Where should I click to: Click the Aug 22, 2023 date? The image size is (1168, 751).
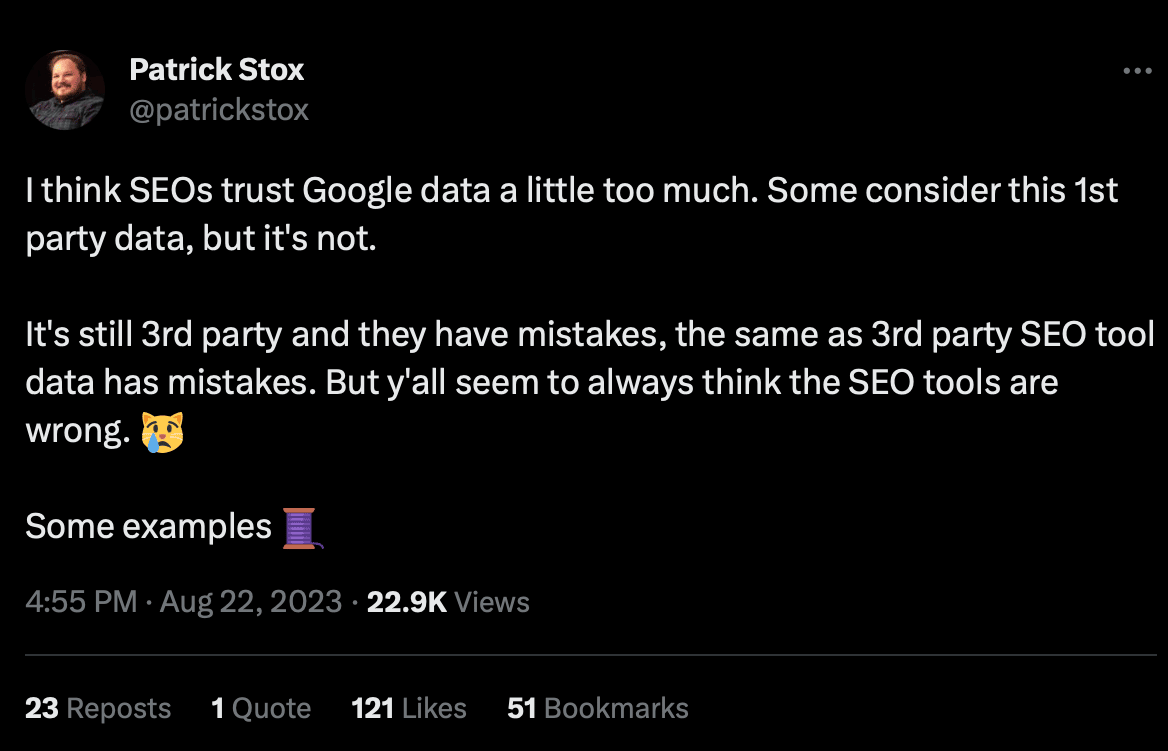coord(250,602)
